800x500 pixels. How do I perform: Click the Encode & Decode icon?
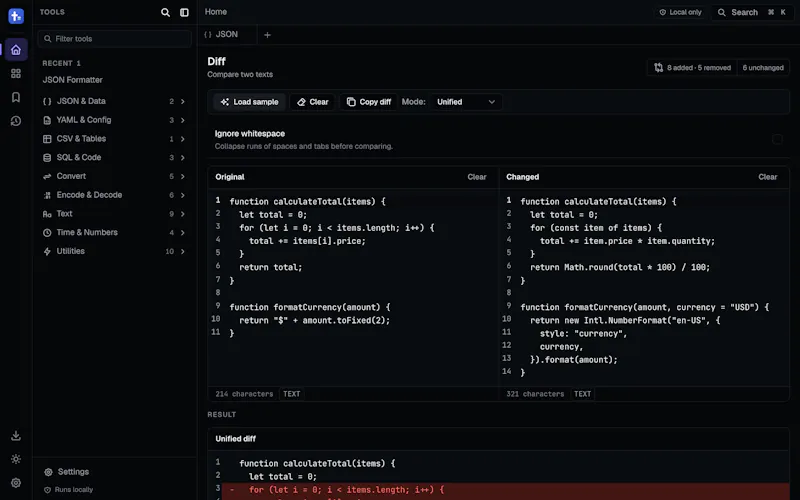pyautogui.click(x=47, y=195)
